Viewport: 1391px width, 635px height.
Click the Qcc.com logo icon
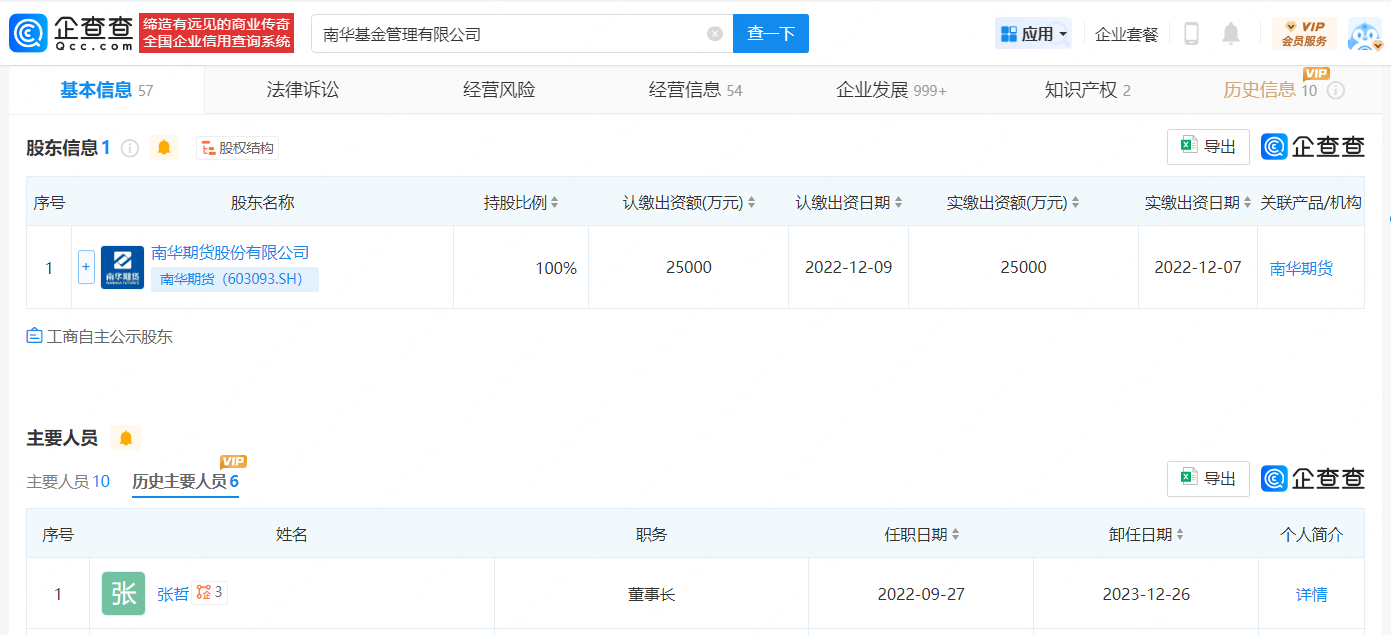[27, 34]
